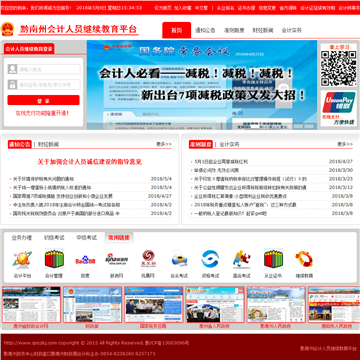The width and height of the screenshot is (360, 360).
Task: Open the Baidu icon link
Action: [85, 260]
